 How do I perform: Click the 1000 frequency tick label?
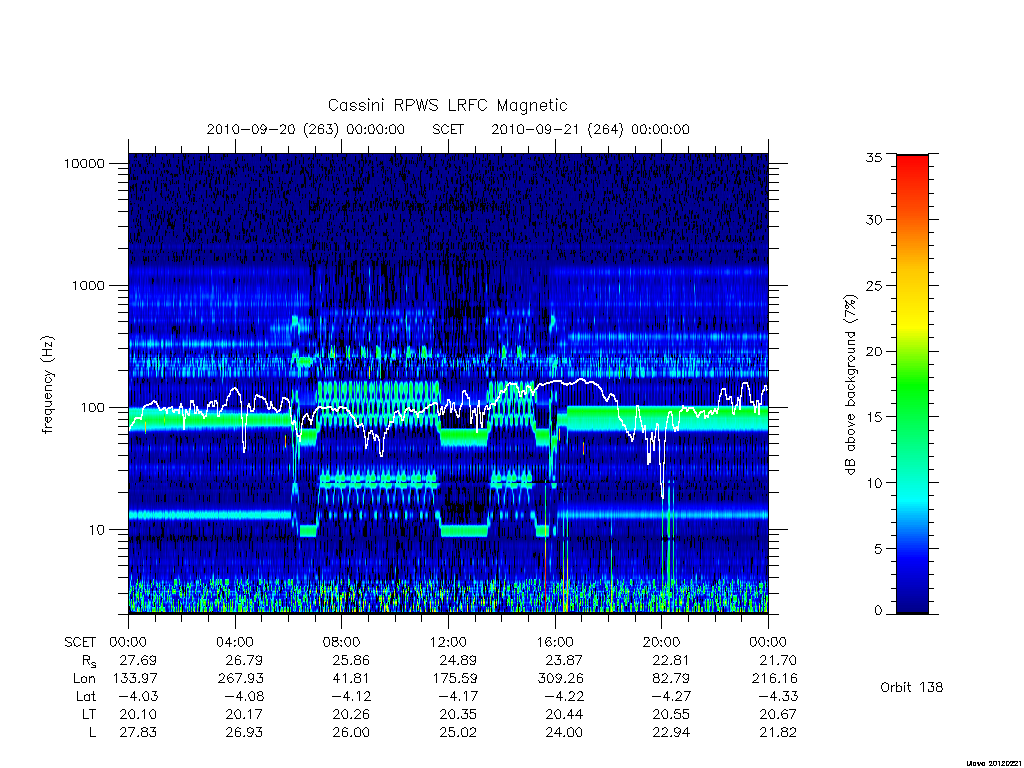pos(88,285)
